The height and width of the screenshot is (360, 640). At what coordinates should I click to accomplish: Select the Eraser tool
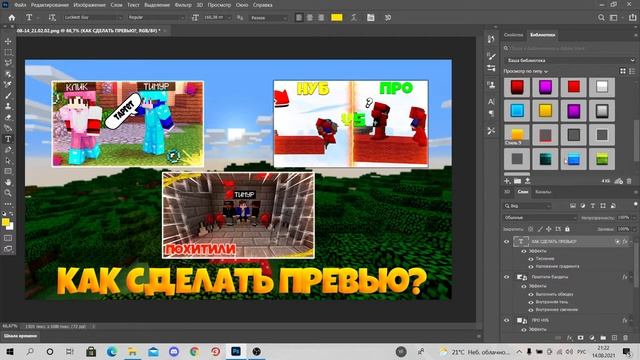click(8, 118)
